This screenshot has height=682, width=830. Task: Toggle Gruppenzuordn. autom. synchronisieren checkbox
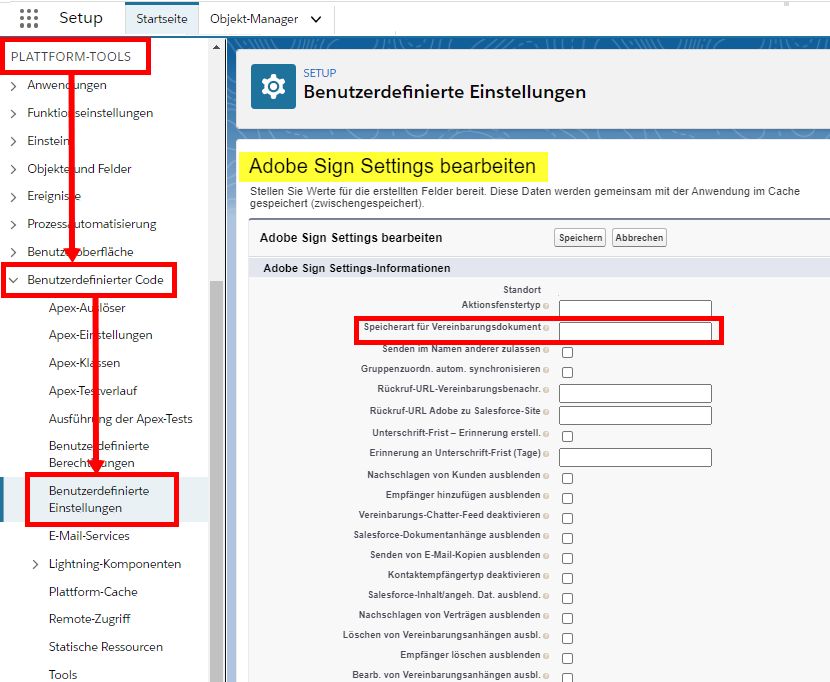567,372
